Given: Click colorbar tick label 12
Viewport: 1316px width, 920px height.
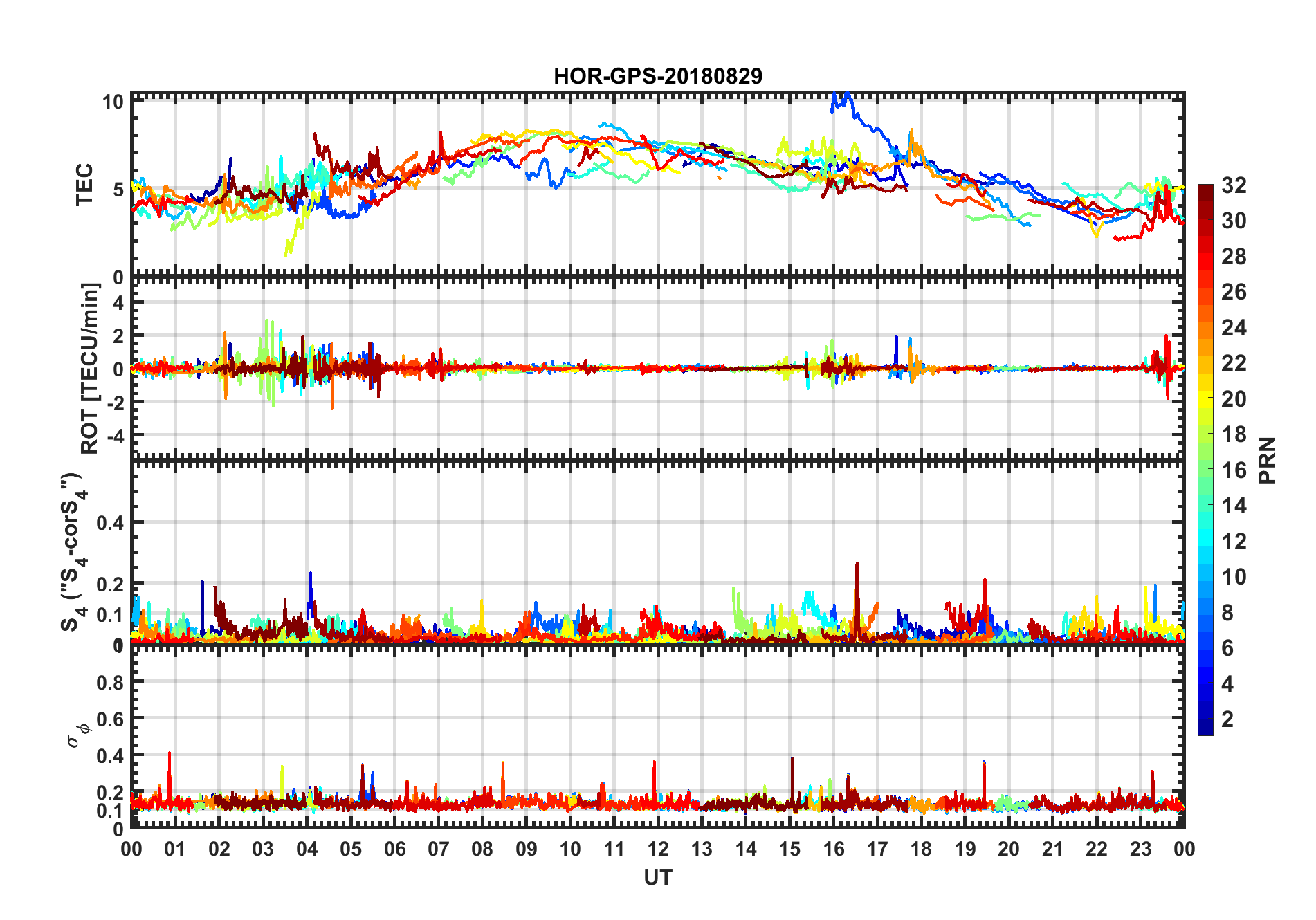Looking at the screenshot, I should tap(1234, 542).
